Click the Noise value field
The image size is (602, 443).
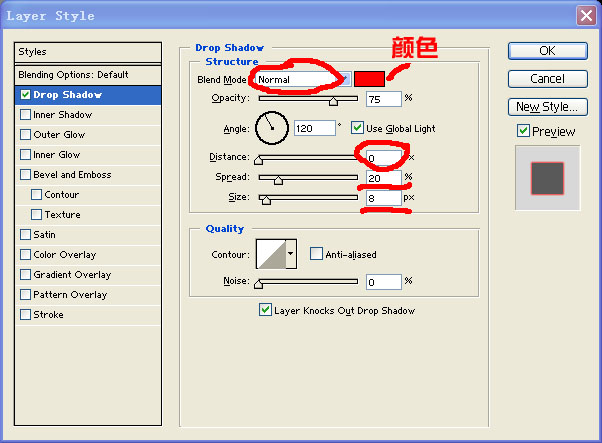click(x=384, y=282)
